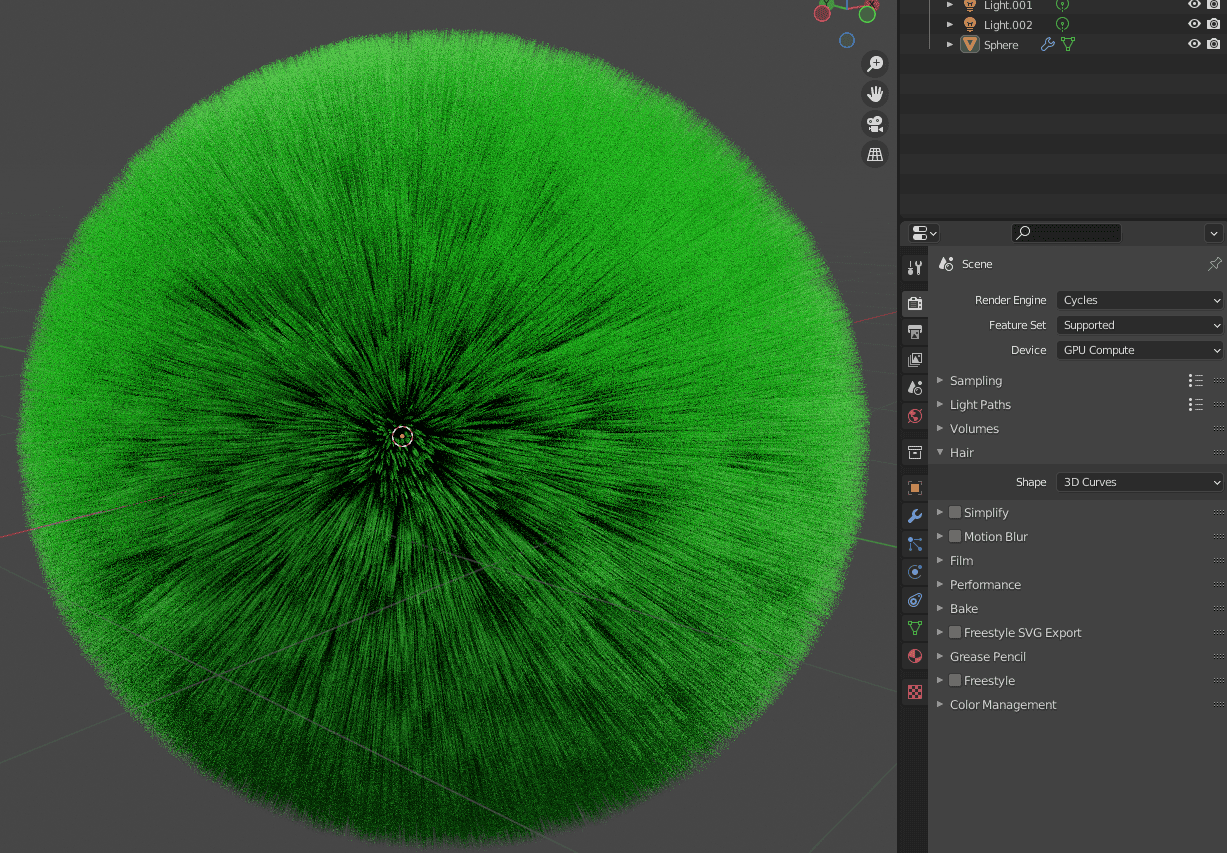Open the Texture Properties checker tab
This screenshot has height=853, width=1227.
[914, 691]
